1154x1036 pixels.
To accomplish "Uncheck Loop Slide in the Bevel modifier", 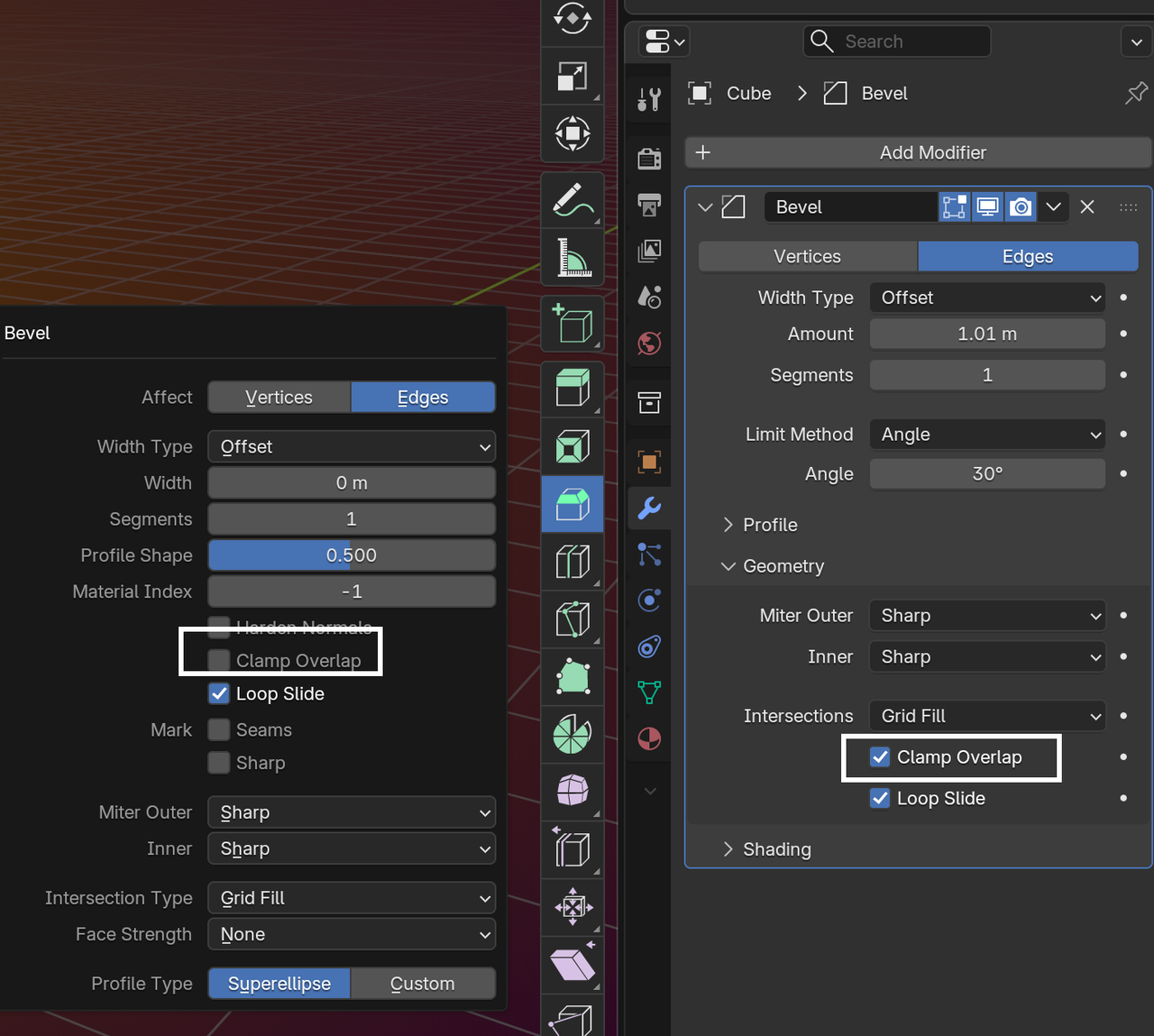I will pyautogui.click(x=880, y=798).
